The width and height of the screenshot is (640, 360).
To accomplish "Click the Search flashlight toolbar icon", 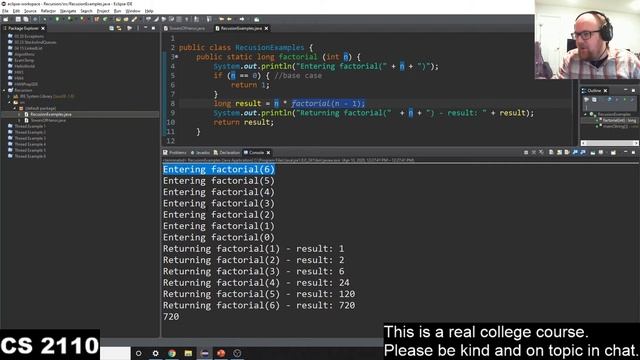I will coord(134,19).
